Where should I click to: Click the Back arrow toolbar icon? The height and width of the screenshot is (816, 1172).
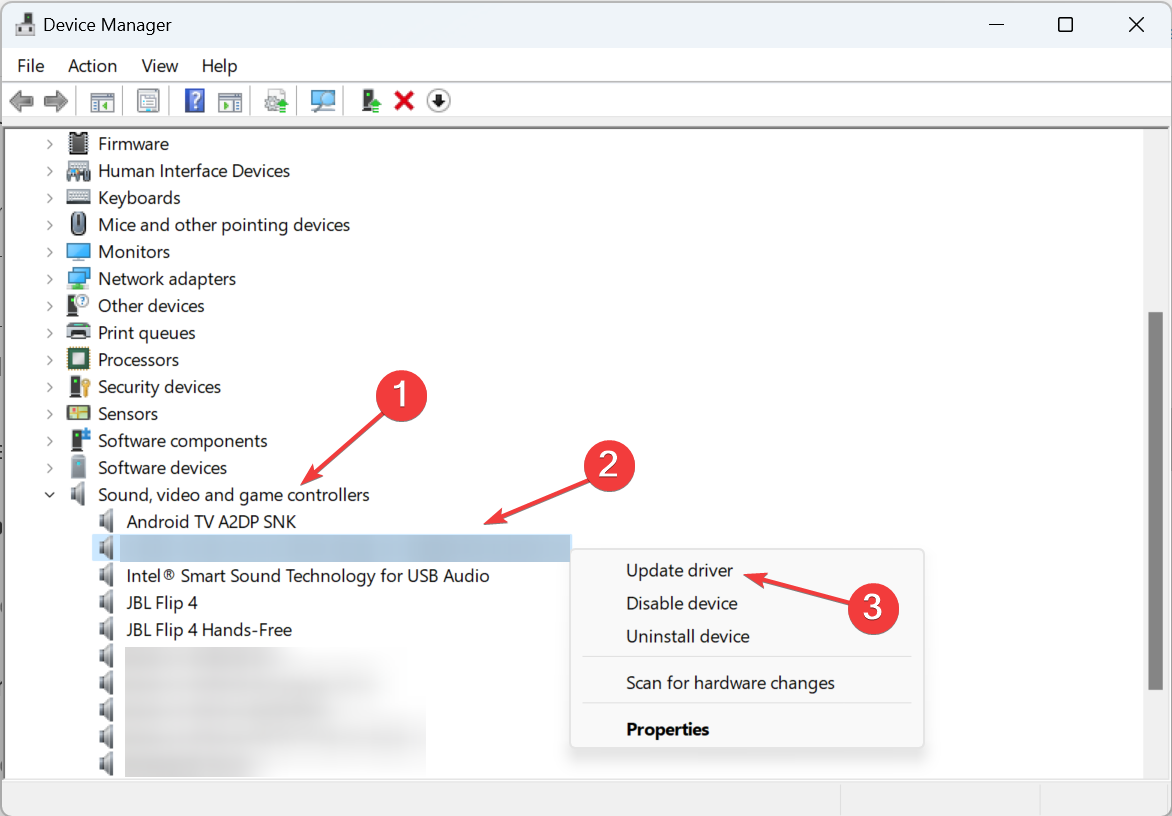tap(22, 101)
